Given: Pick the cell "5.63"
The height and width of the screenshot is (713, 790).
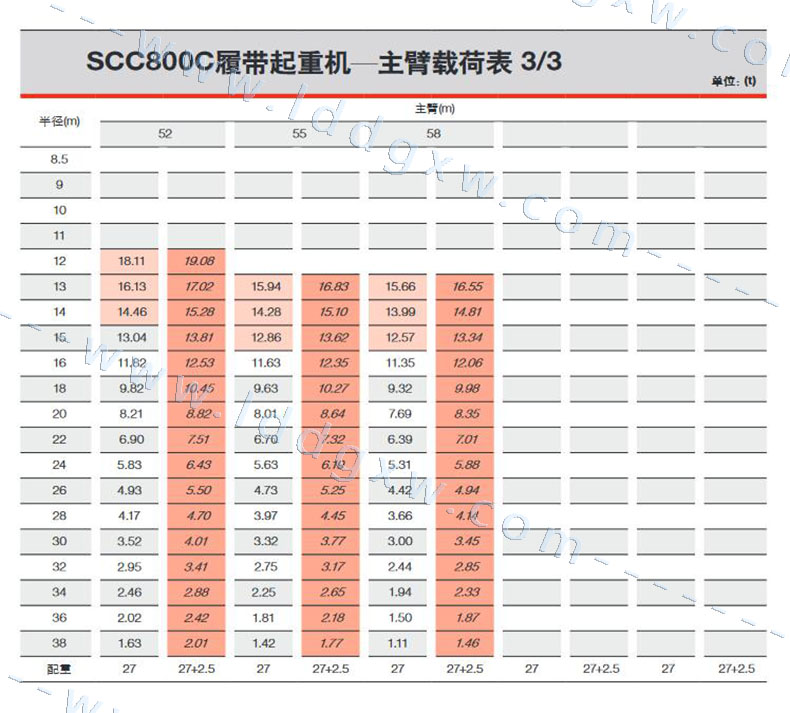Looking at the screenshot, I should point(266,465).
